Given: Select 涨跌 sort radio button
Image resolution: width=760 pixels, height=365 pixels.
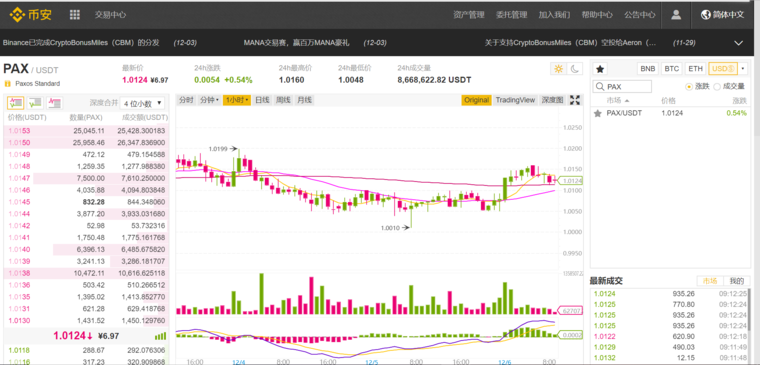Looking at the screenshot, I should point(689,87).
